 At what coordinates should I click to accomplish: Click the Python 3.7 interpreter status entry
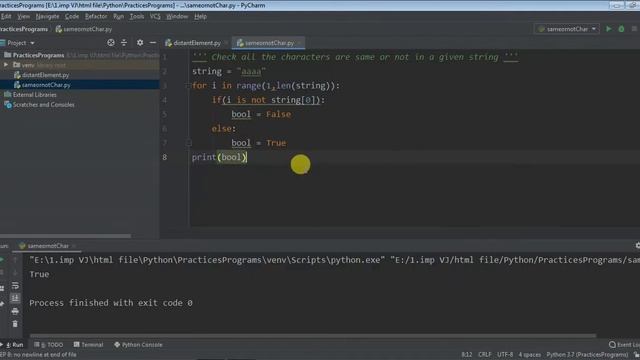pos(587,355)
